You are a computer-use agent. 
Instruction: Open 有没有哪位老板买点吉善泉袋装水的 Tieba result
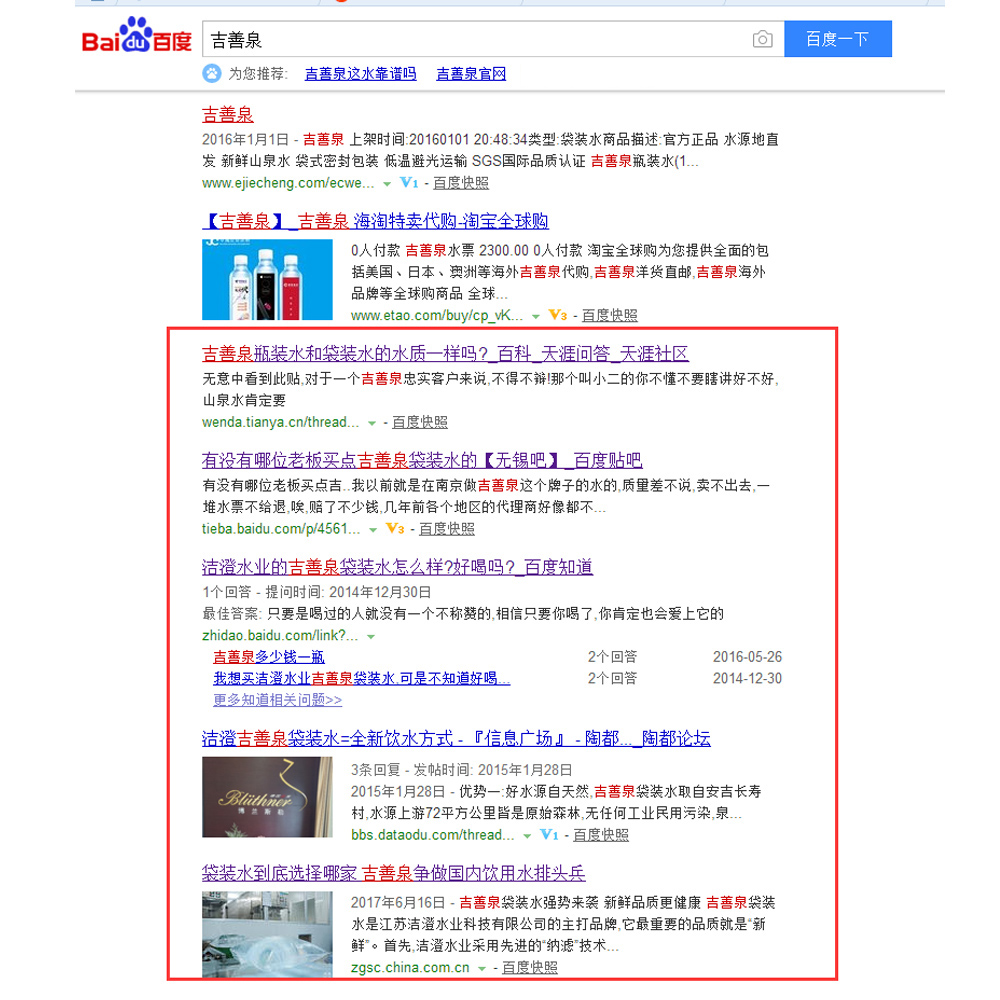[x=422, y=460]
